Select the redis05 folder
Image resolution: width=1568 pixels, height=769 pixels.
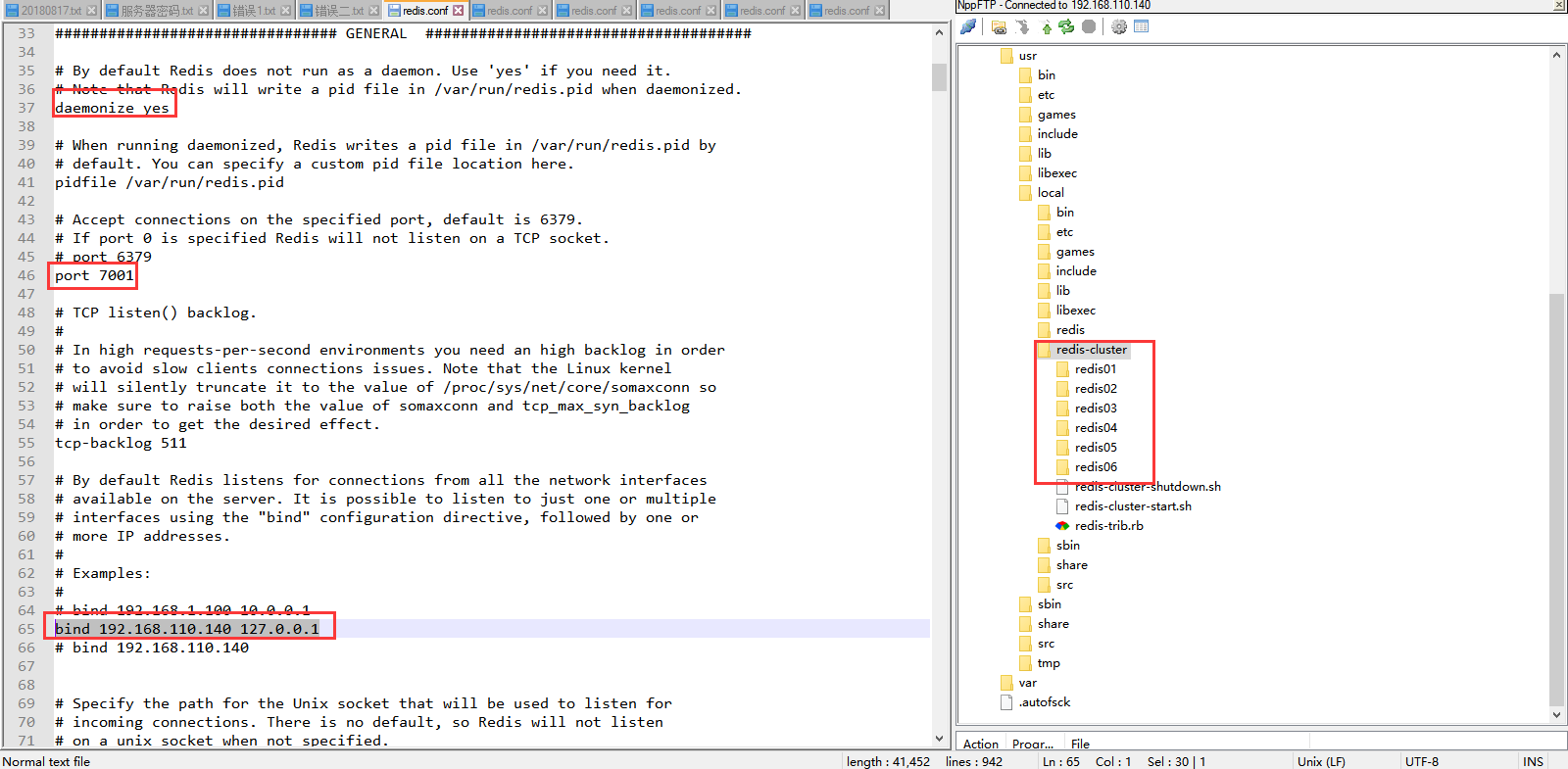[x=1096, y=448]
